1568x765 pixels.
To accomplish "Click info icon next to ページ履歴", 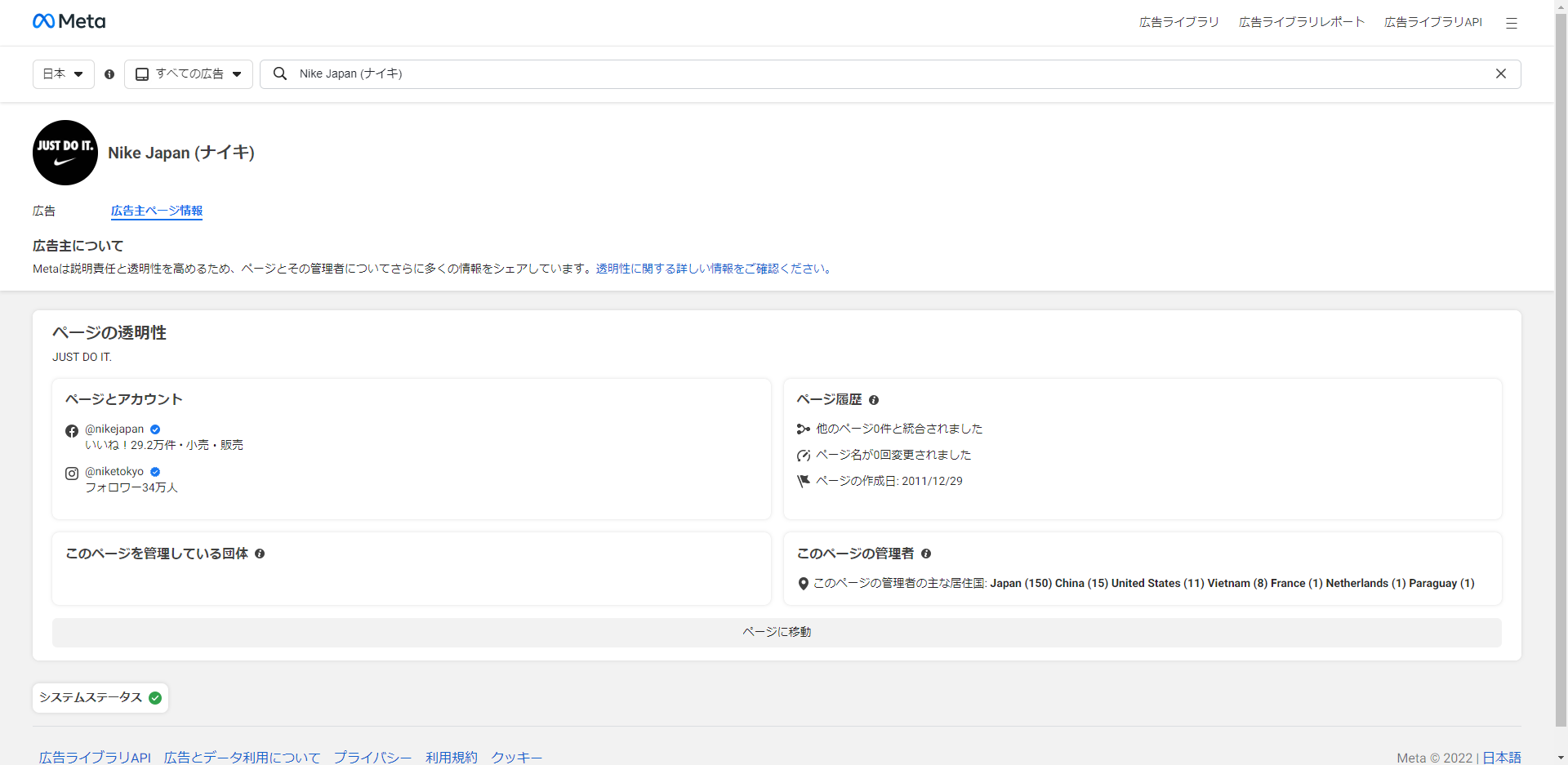I will pos(874,400).
